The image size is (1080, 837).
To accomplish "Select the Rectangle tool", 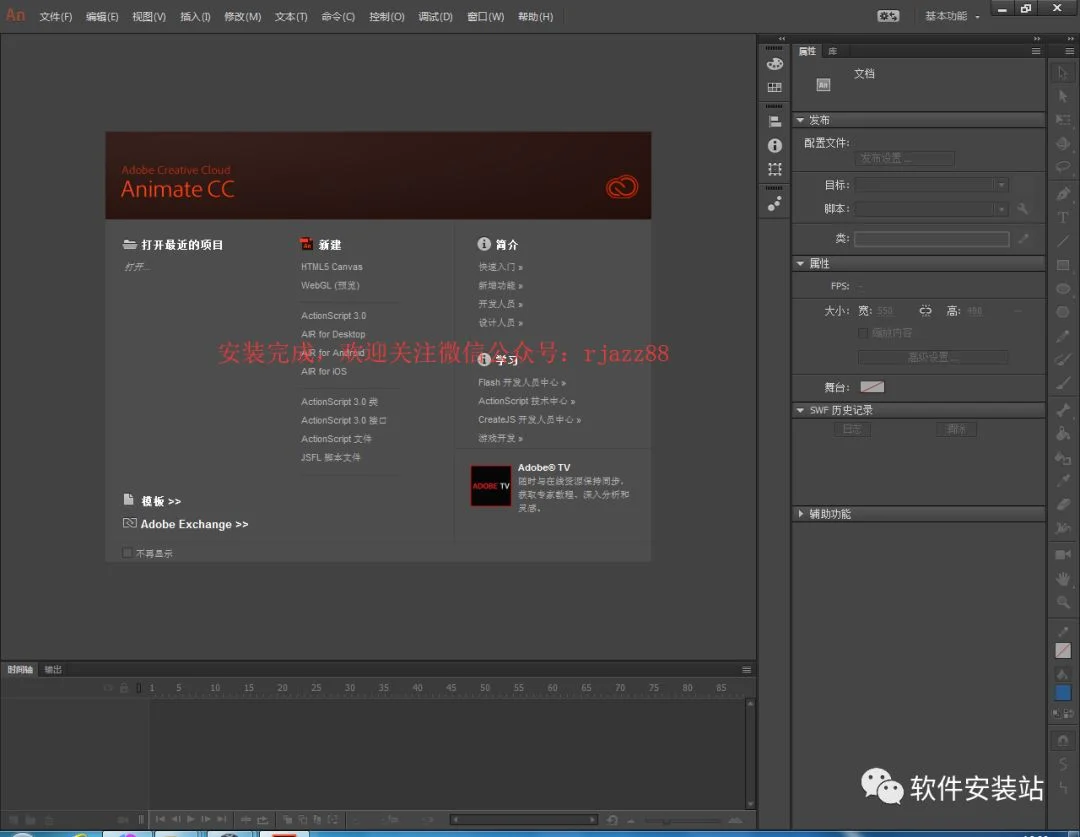I will (x=1063, y=265).
